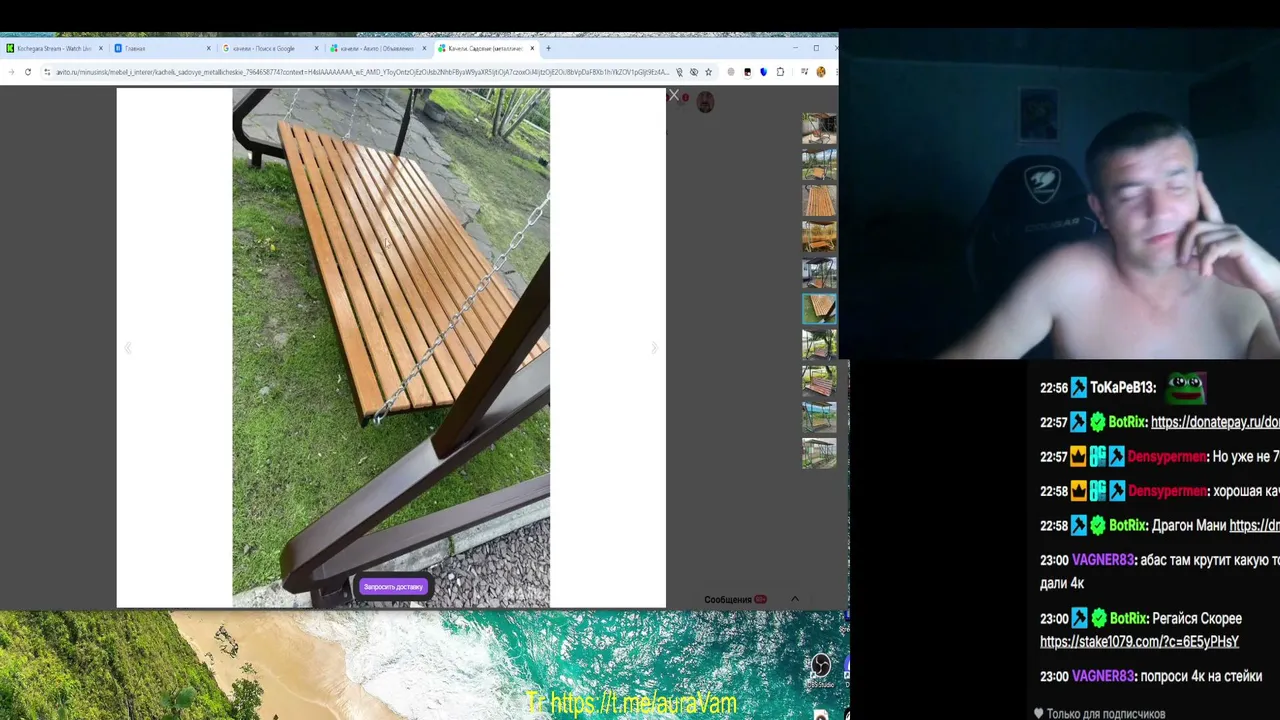Select the seventh gallery thumbnail
Viewport: 1280px width, 720px height.
(819, 345)
